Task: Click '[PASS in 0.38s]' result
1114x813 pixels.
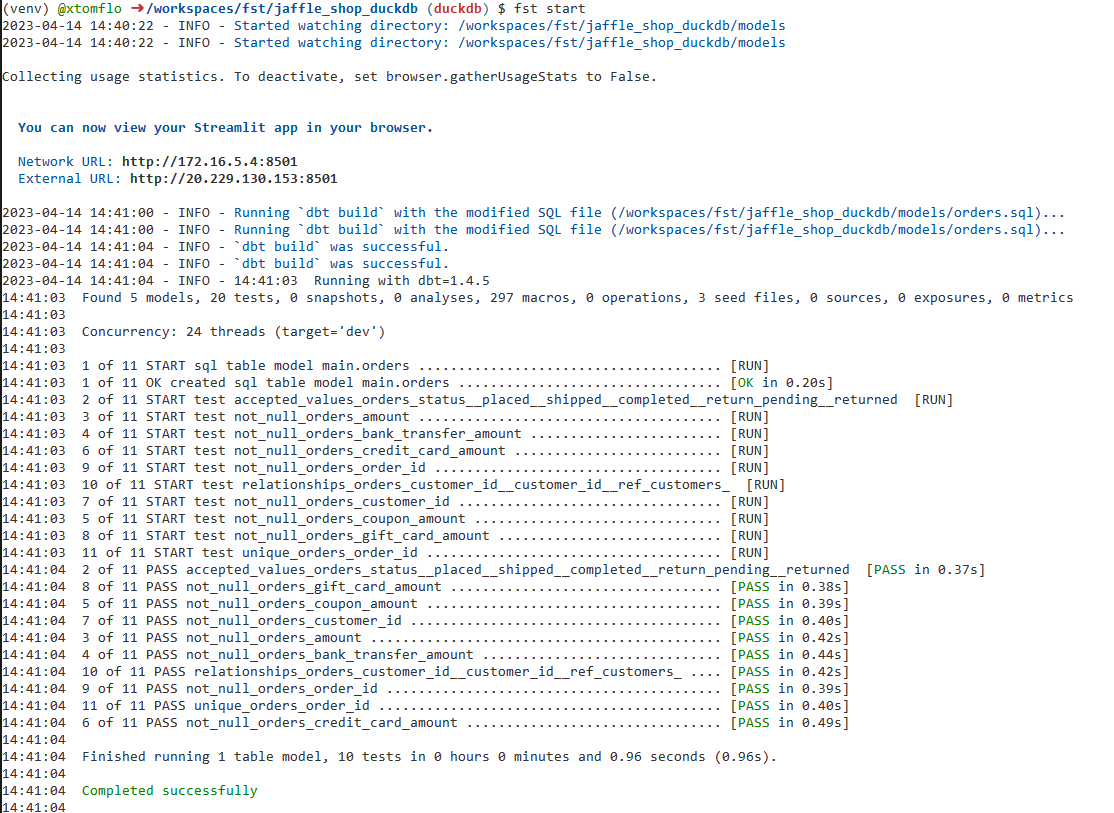Action: 789,586
